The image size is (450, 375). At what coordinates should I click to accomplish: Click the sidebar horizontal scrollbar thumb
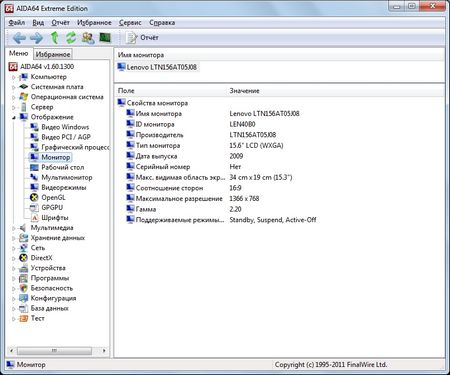tap(54, 351)
